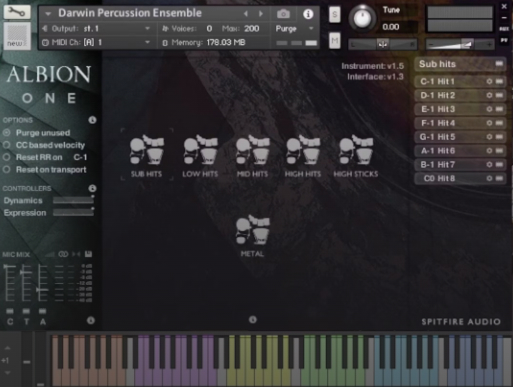Click the Tune knob
This screenshot has height=387, width=513.
362,18
